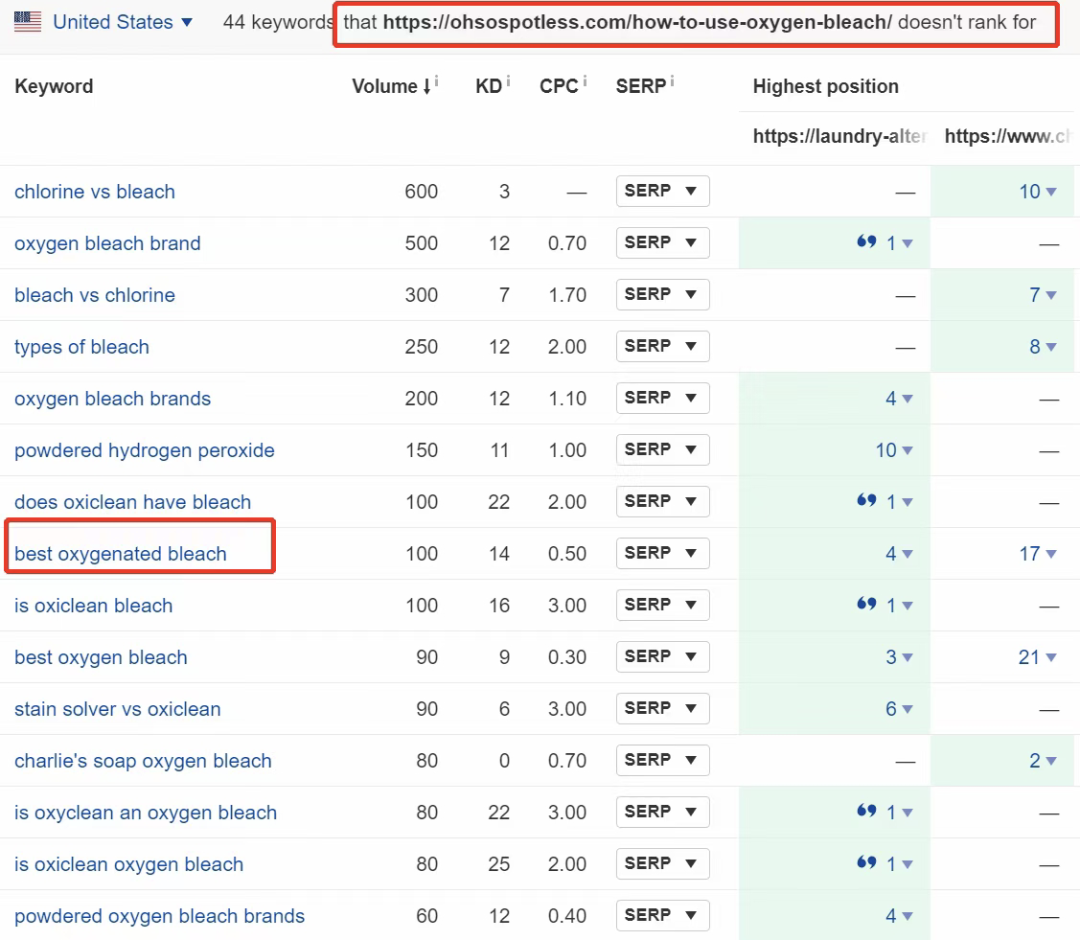
Task: Open position 1 dropdown for 'oxygen bleach brand'
Action: 899,243
